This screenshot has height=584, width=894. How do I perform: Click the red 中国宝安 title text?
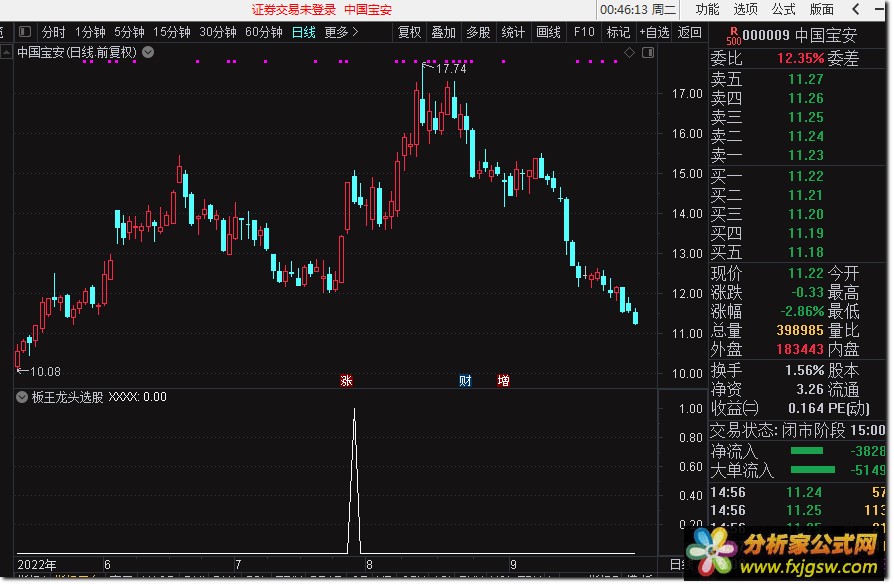click(368, 9)
